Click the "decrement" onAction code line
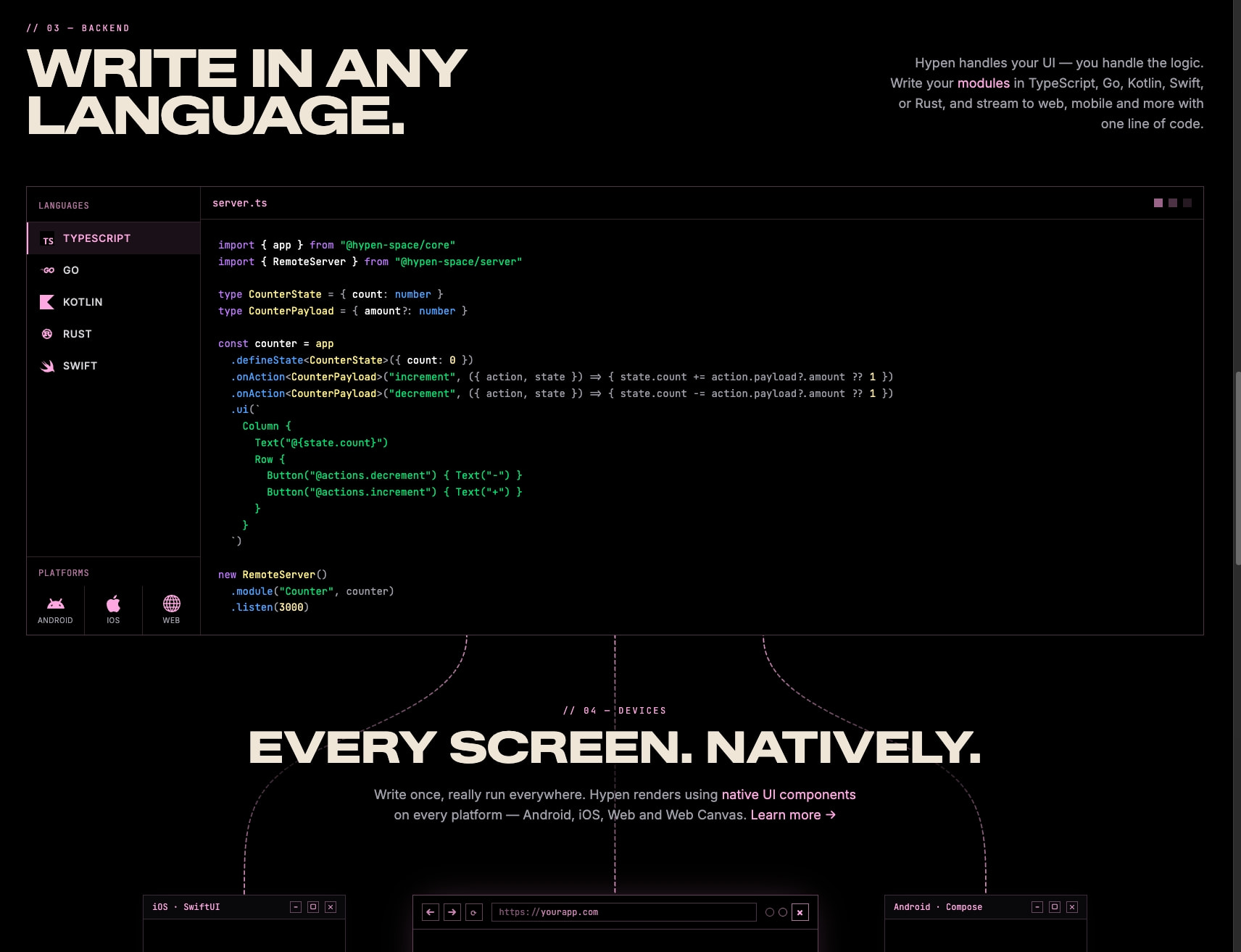1241x952 pixels. [562, 393]
